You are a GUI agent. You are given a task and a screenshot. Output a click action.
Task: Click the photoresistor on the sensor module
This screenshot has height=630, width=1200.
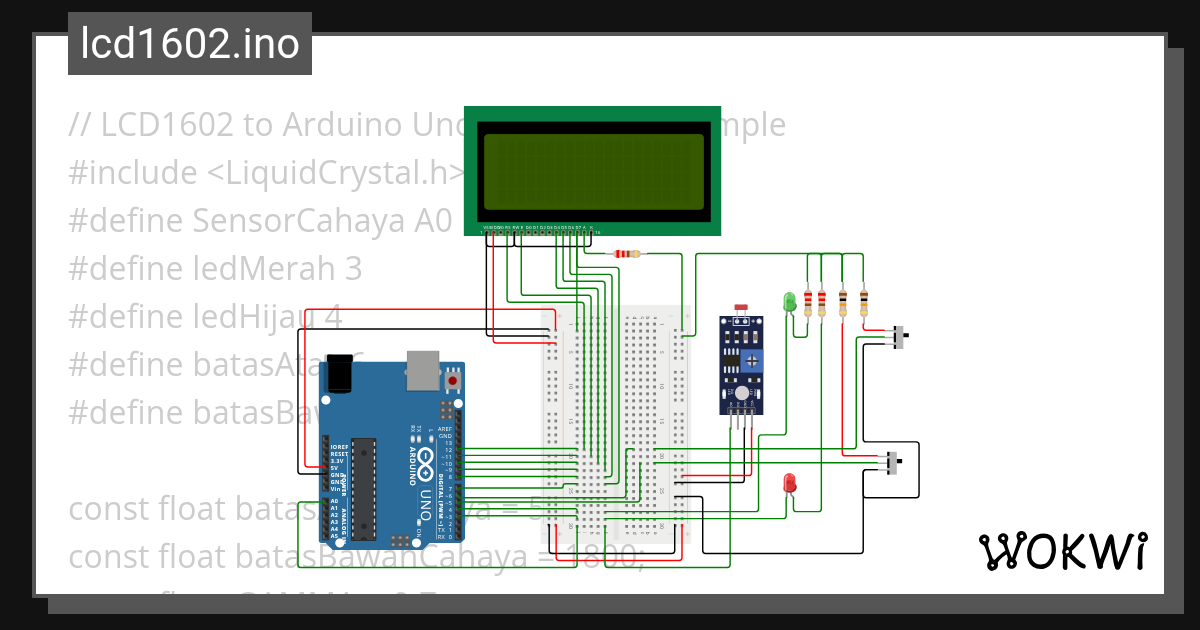pos(740,305)
